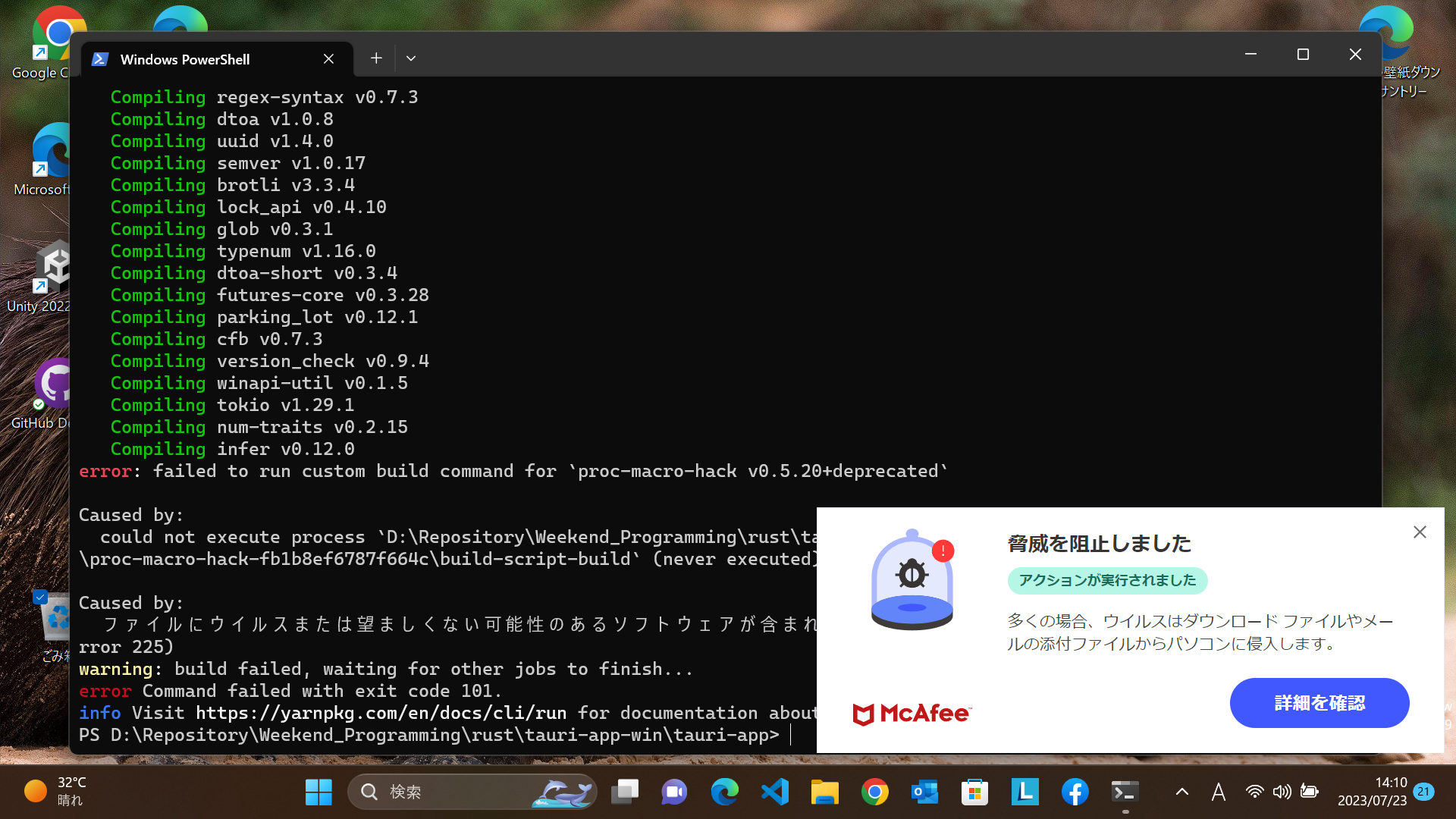Open notification center badge showing 21
Viewport: 1456px width, 819px height.
[x=1423, y=791]
